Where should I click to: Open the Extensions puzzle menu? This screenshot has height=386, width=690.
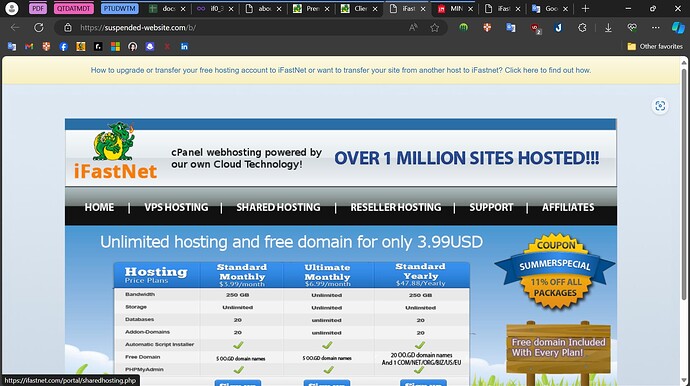[582, 27]
